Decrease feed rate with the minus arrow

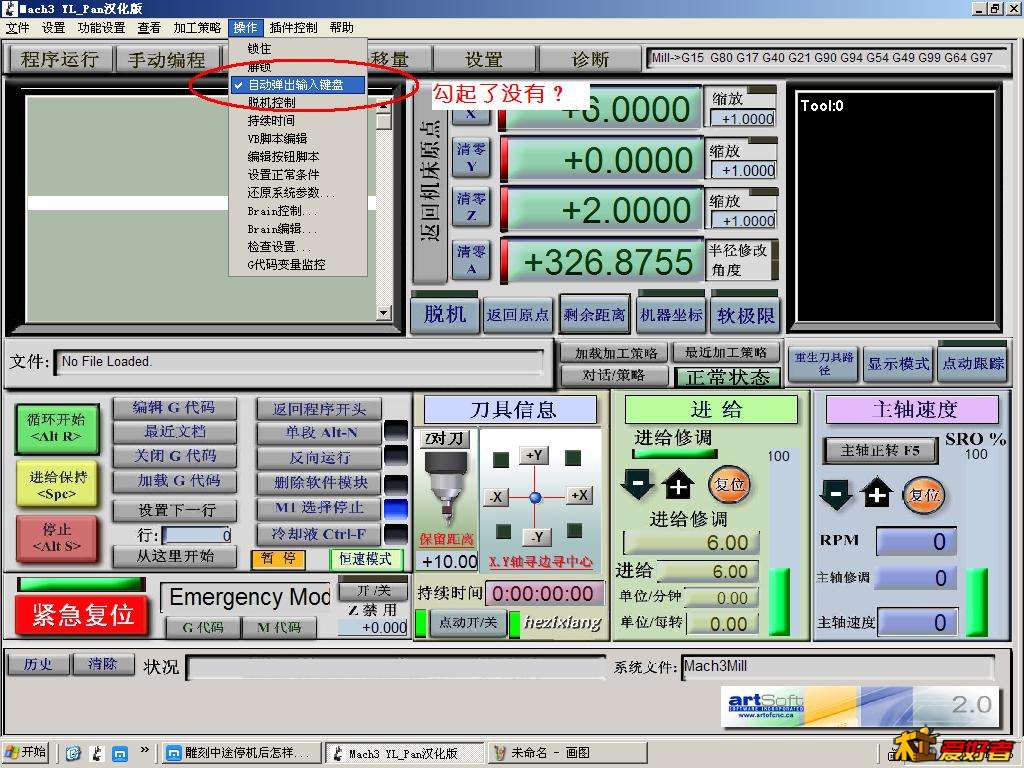tap(638, 485)
